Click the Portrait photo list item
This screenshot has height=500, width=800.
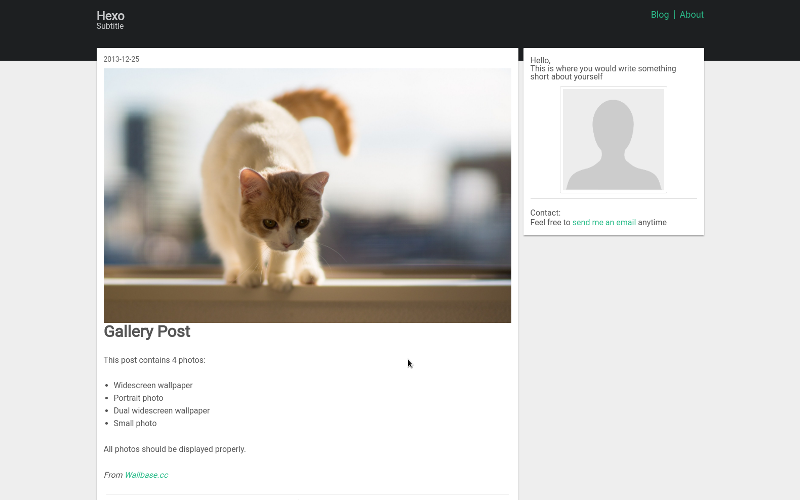[x=138, y=398]
